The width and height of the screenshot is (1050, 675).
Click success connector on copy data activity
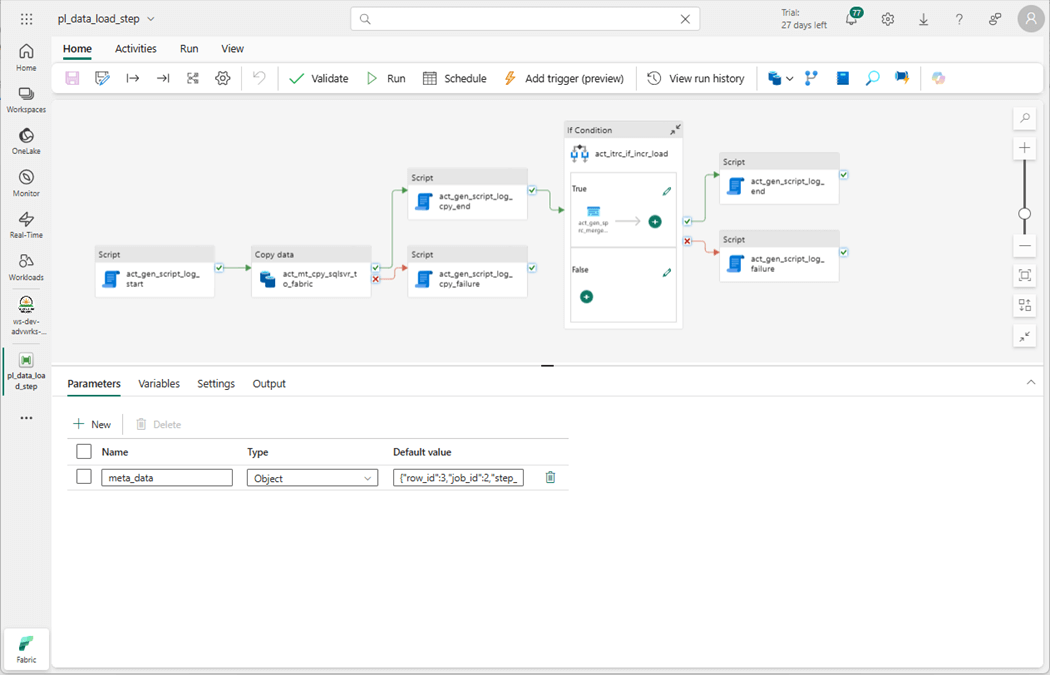(x=376, y=268)
